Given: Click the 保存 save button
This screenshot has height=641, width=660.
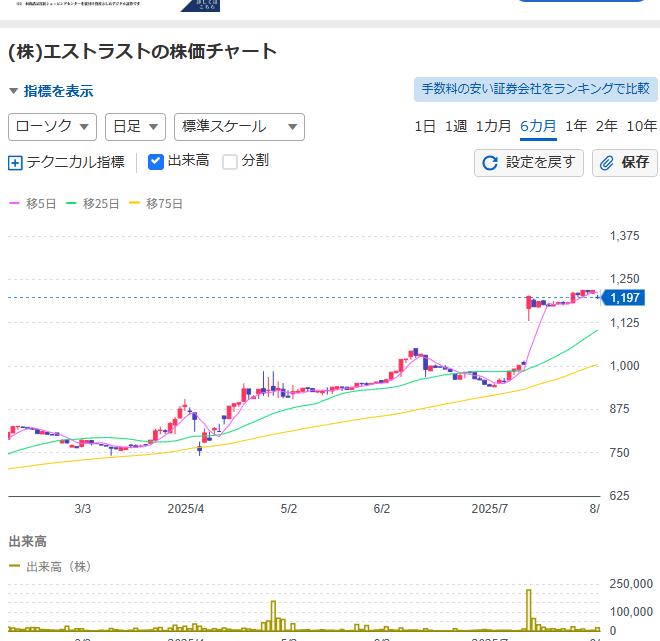Looking at the screenshot, I should 625,163.
